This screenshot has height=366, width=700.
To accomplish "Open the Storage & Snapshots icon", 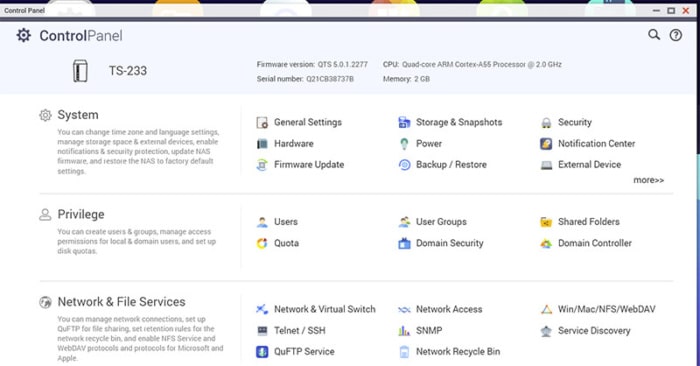I will (x=404, y=122).
